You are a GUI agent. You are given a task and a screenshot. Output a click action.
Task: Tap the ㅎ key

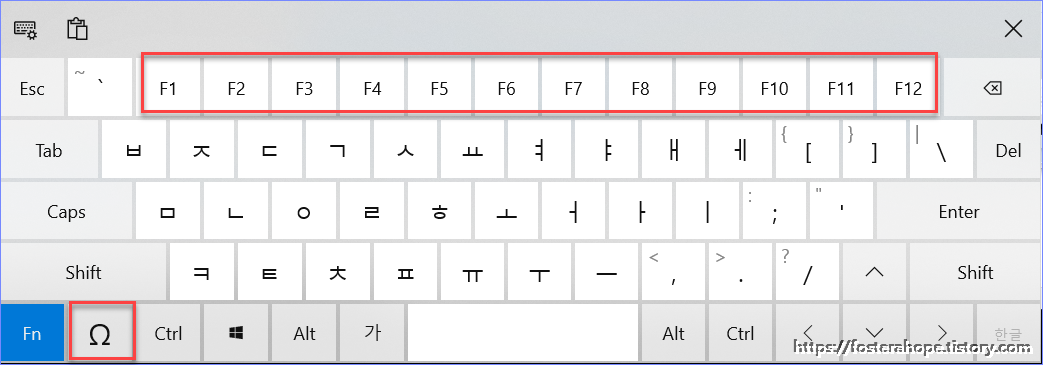tap(439, 211)
